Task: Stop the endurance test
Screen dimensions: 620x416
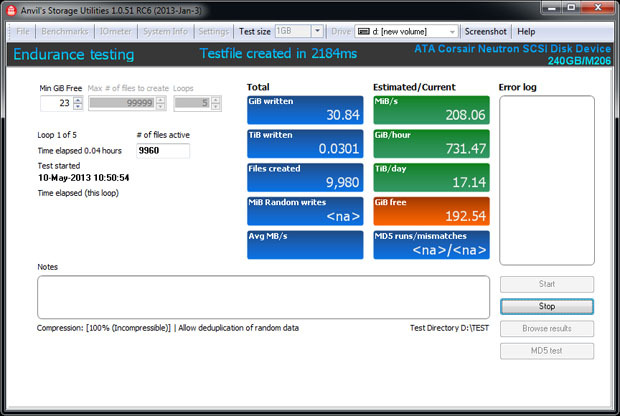Action: click(x=547, y=306)
